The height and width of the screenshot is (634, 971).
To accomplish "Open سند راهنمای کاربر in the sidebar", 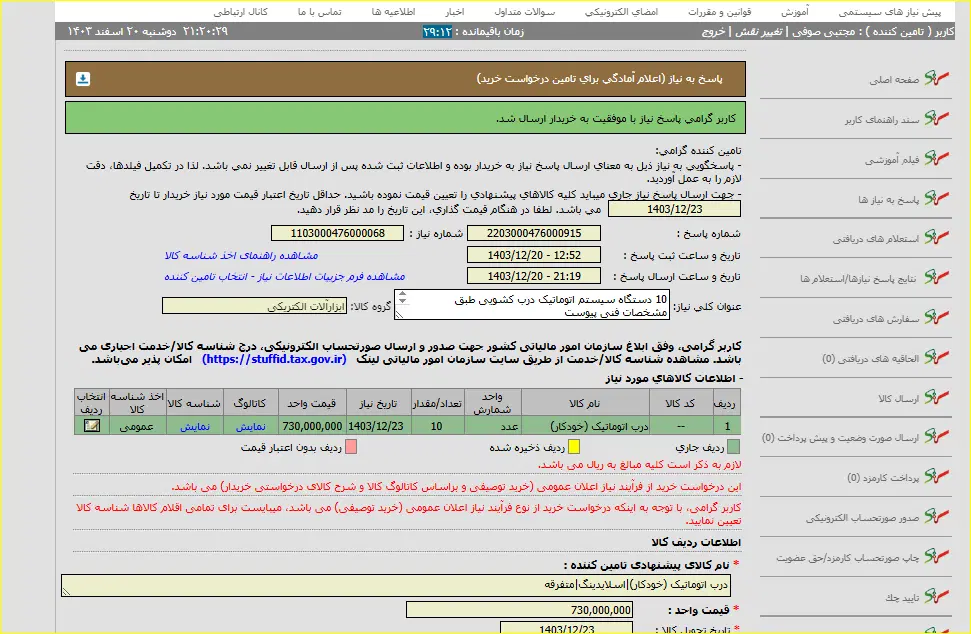I will point(882,120).
